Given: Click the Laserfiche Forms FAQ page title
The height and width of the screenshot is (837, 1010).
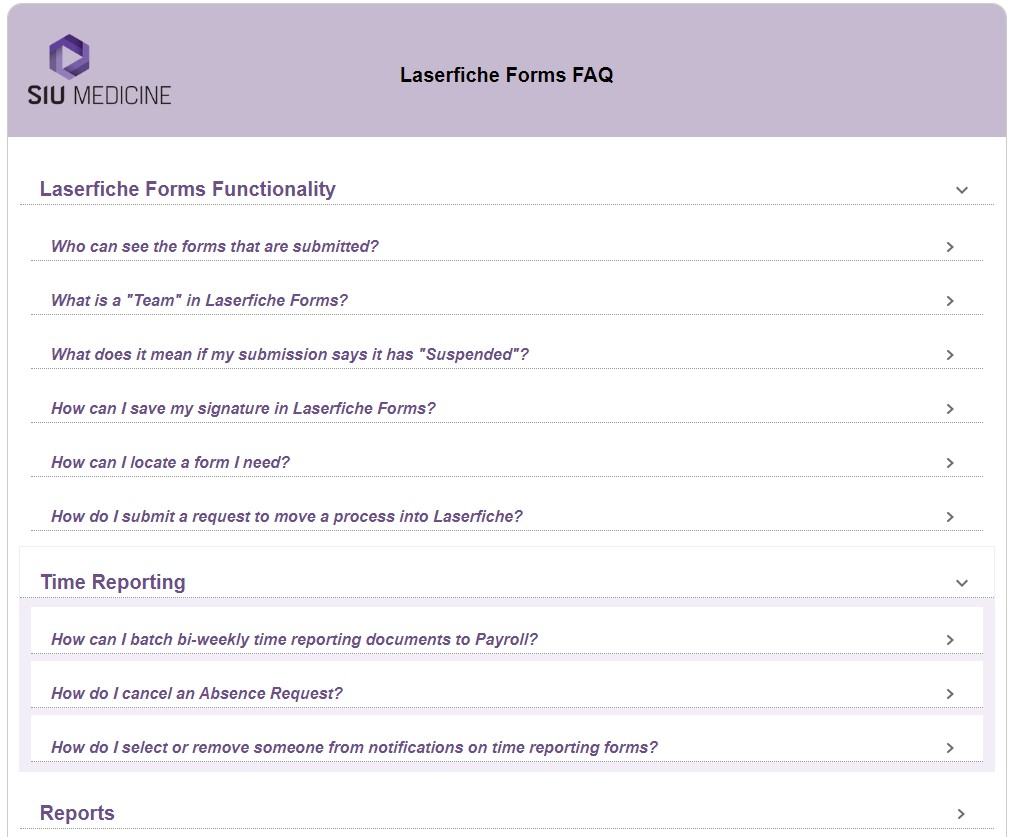Looking at the screenshot, I should click(506, 75).
